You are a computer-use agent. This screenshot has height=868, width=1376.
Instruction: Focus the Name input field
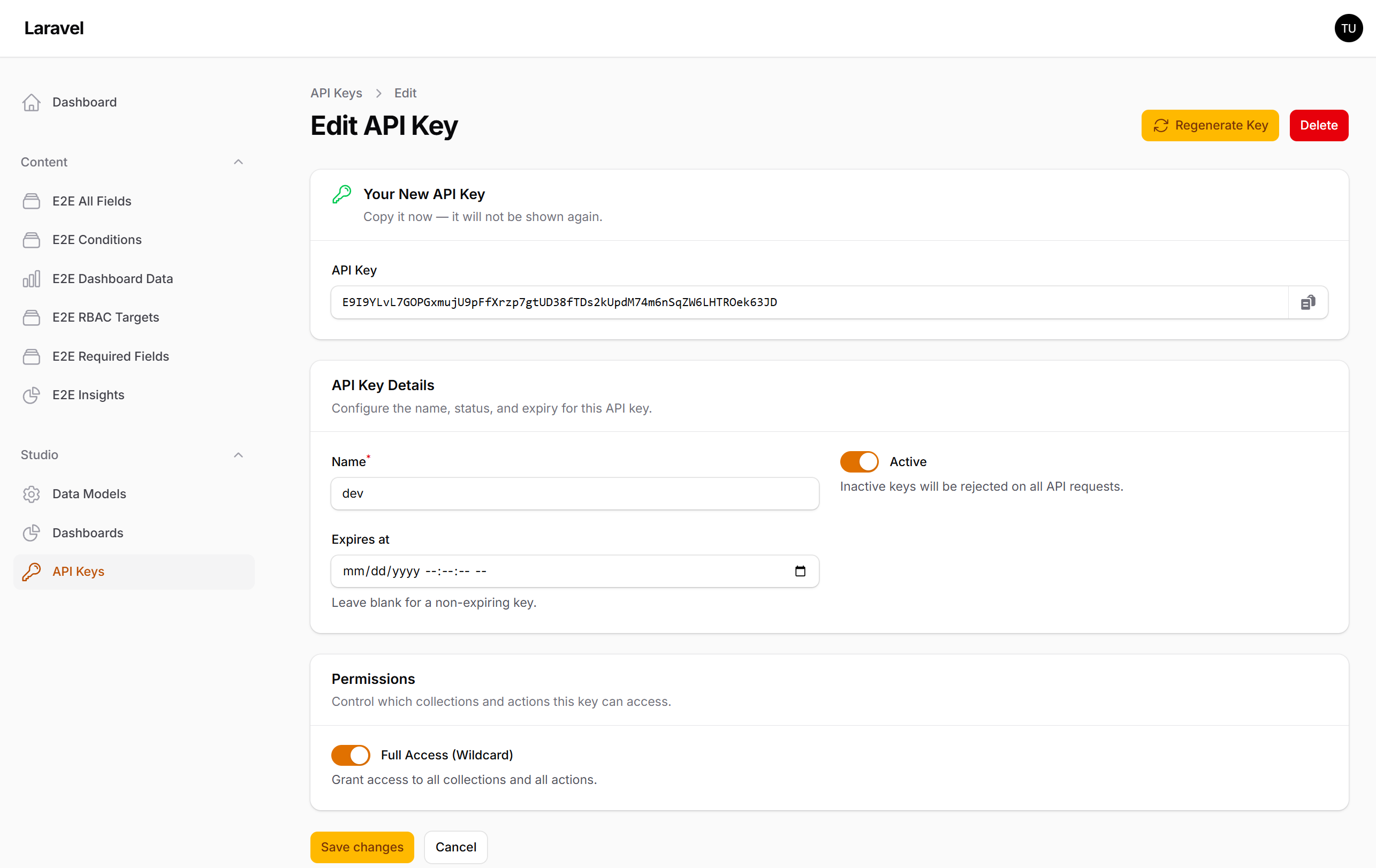click(x=574, y=493)
